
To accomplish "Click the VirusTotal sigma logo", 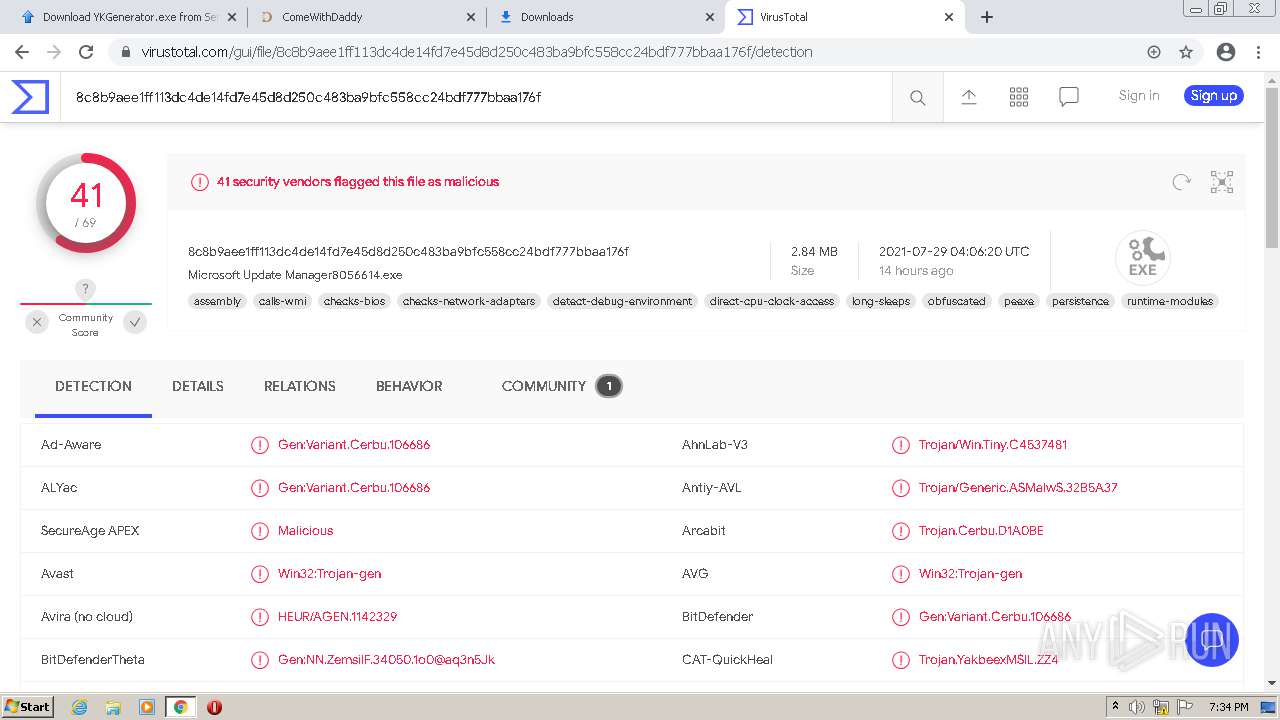I will pyautogui.click(x=30, y=97).
